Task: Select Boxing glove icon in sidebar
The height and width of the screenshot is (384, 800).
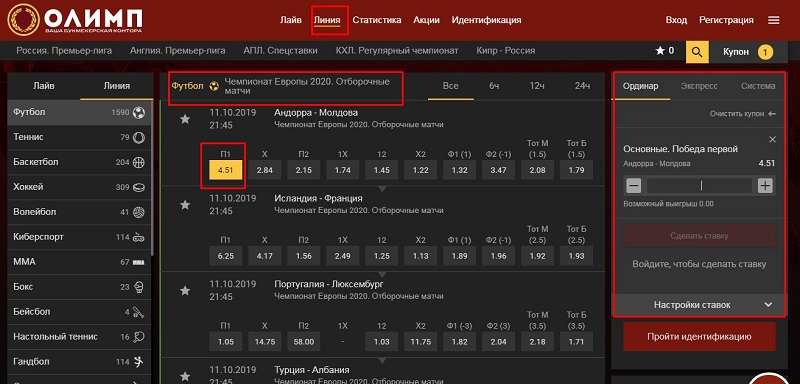Action: tap(138, 287)
